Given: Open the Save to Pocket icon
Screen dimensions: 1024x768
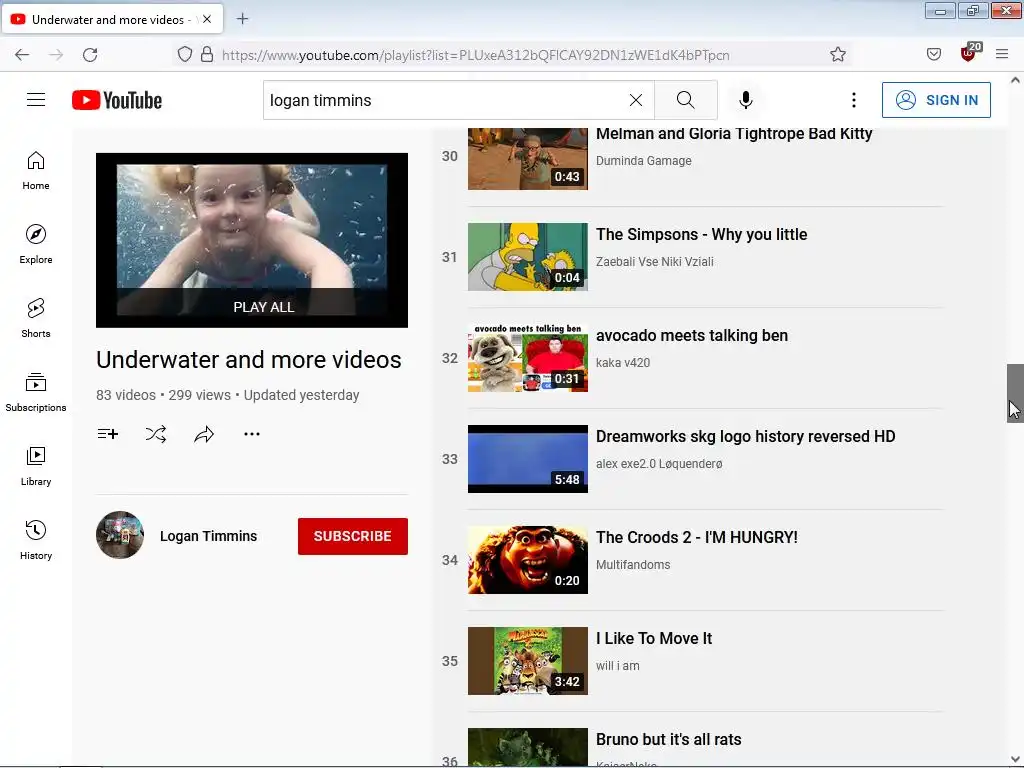Looking at the screenshot, I should (x=934, y=54).
